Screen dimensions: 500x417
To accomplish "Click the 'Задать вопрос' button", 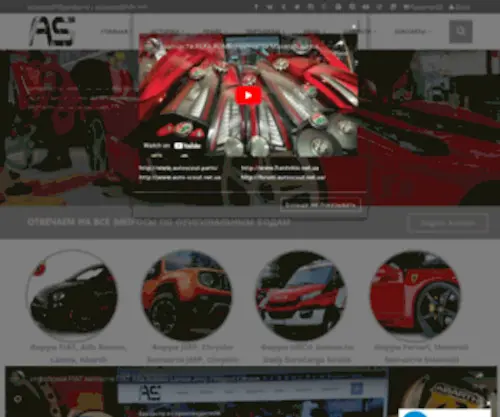I will point(448,223).
